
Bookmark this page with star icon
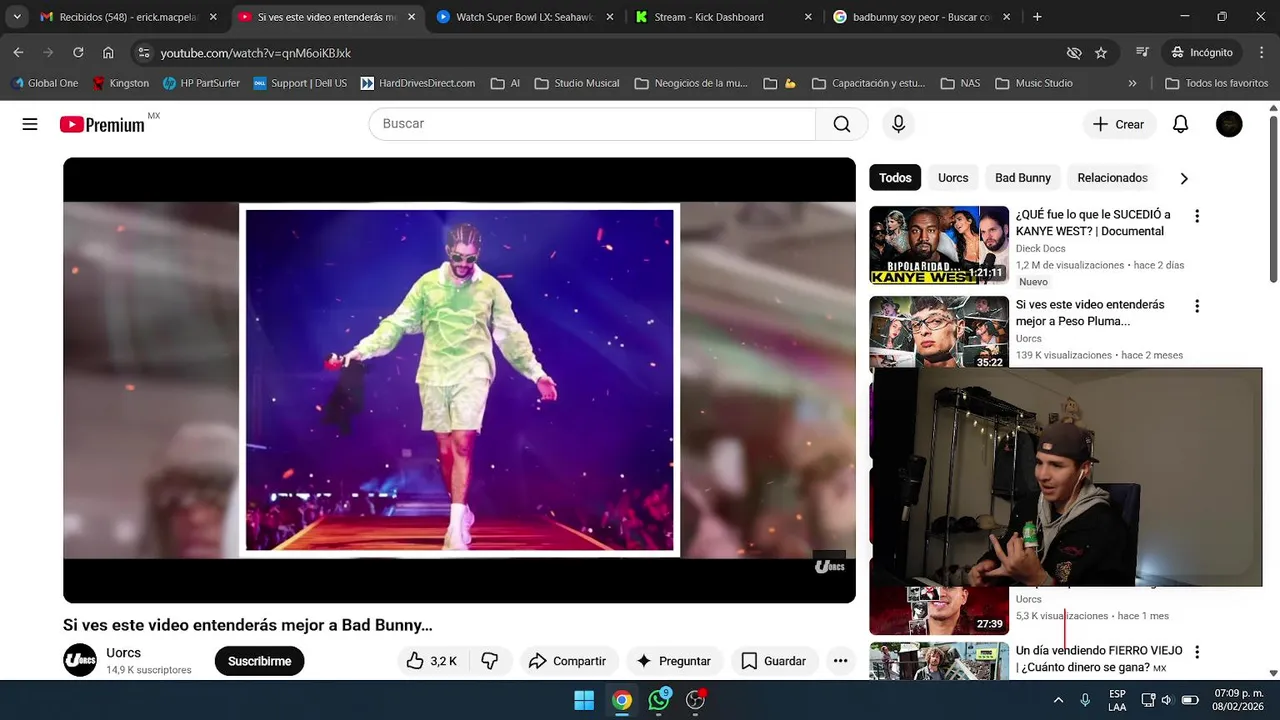click(x=1101, y=52)
